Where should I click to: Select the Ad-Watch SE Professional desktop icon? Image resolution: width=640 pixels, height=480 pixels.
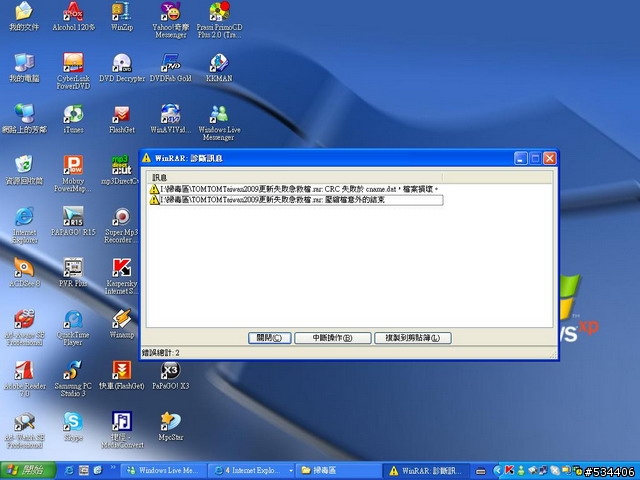(x=24, y=430)
